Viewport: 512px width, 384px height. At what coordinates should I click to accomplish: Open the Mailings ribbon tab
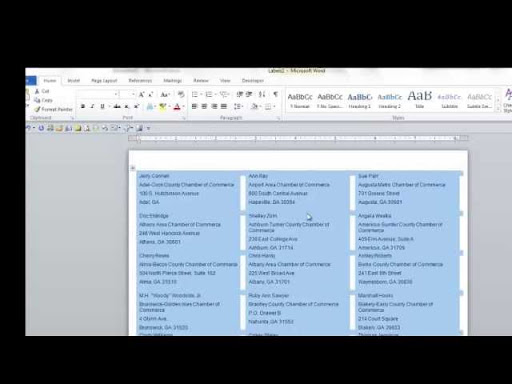pos(173,81)
